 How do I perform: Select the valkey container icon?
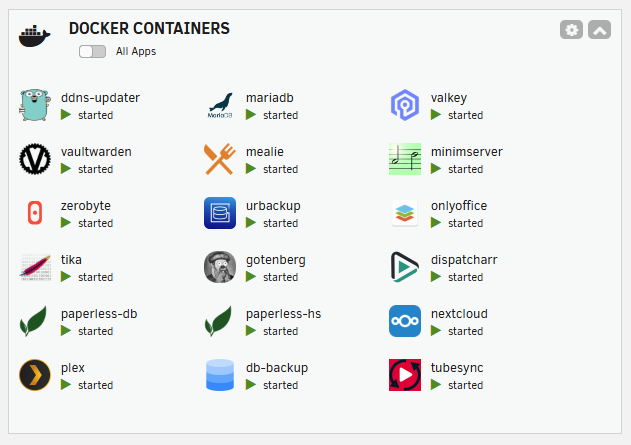(x=405, y=105)
